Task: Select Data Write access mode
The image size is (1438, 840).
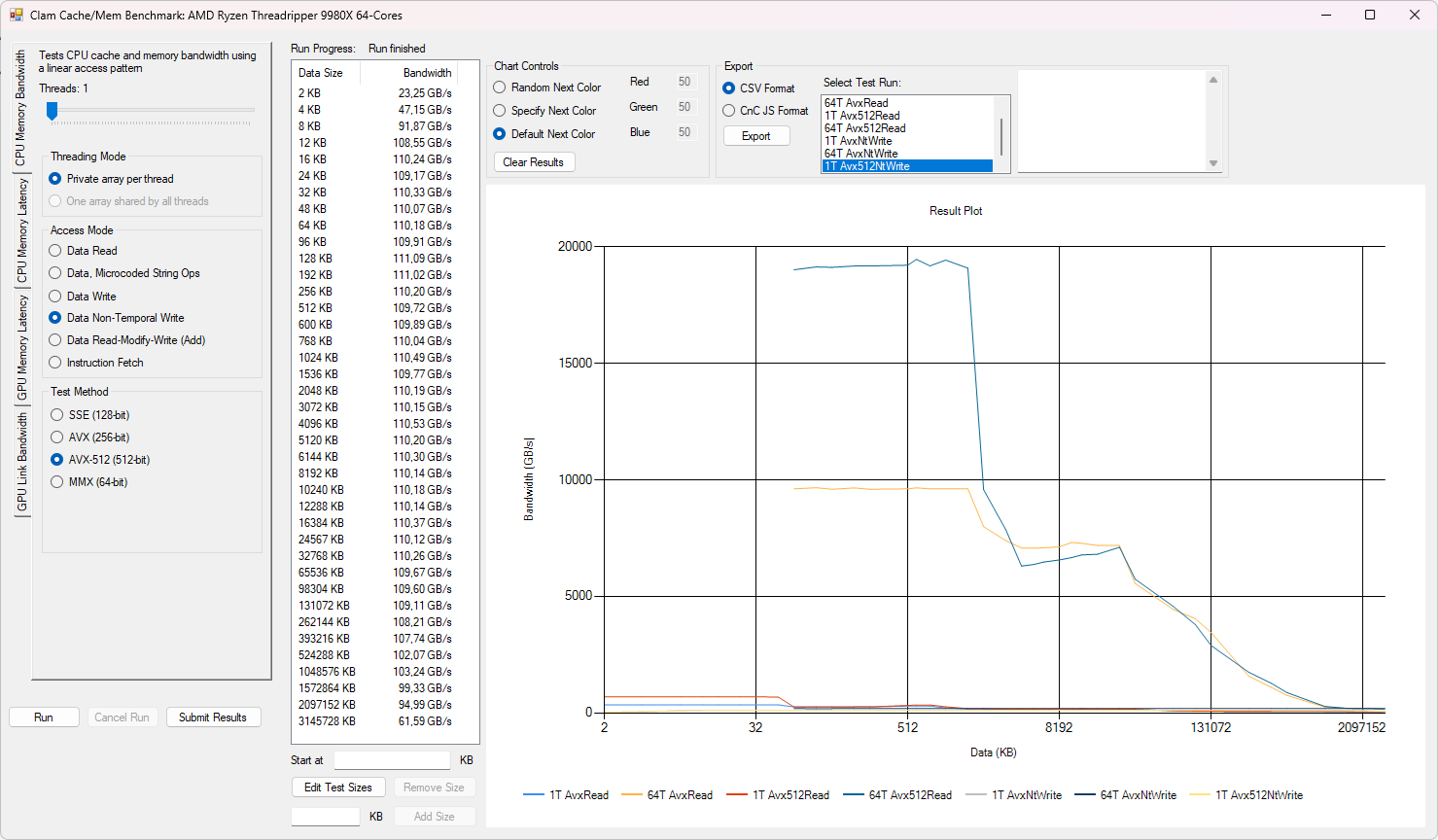Action: pos(83,297)
